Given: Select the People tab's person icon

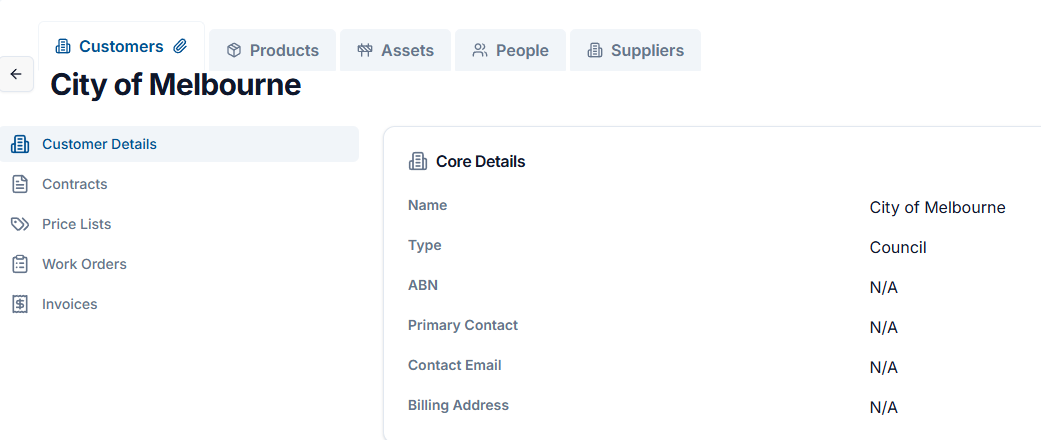Looking at the screenshot, I should pyautogui.click(x=480, y=50).
